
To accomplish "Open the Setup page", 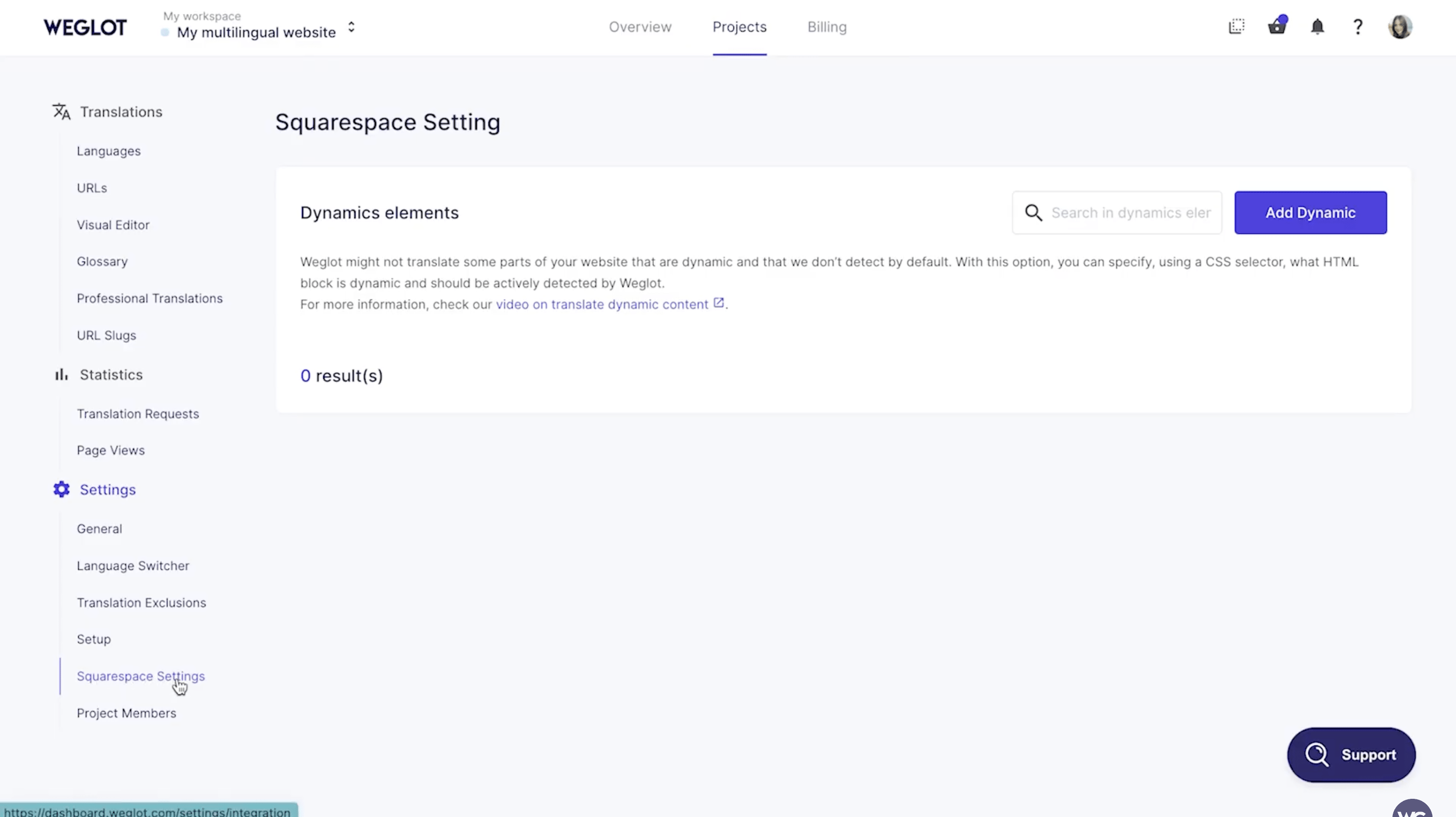I will click(x=94, y=639).
